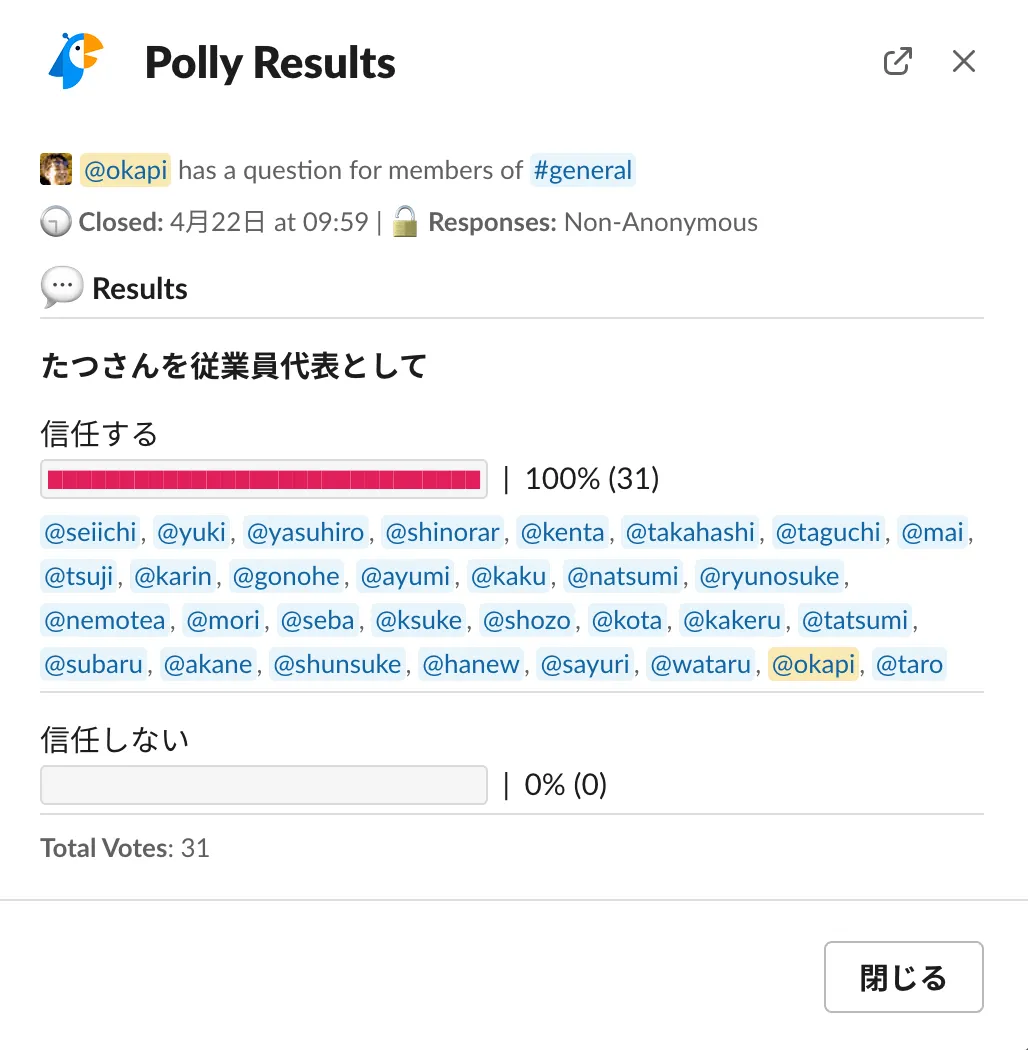Click the speech bubble Results icon
The image size is (1028, 1050).
pyautogui.click(x=61, y=289)
